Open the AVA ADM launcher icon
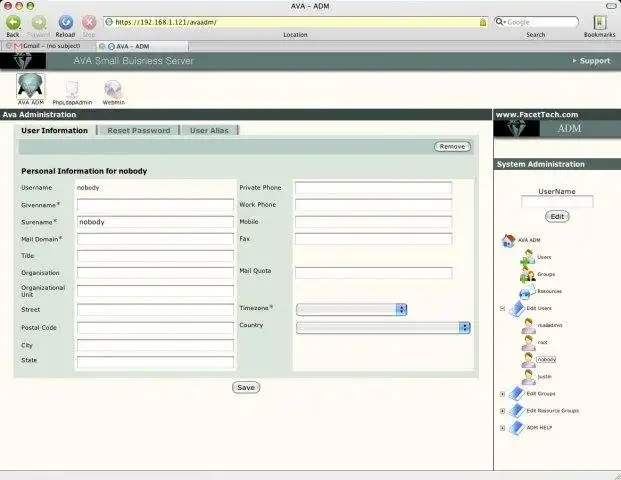The width and height of the screenshot is (621, 480). tap(30, 86)
